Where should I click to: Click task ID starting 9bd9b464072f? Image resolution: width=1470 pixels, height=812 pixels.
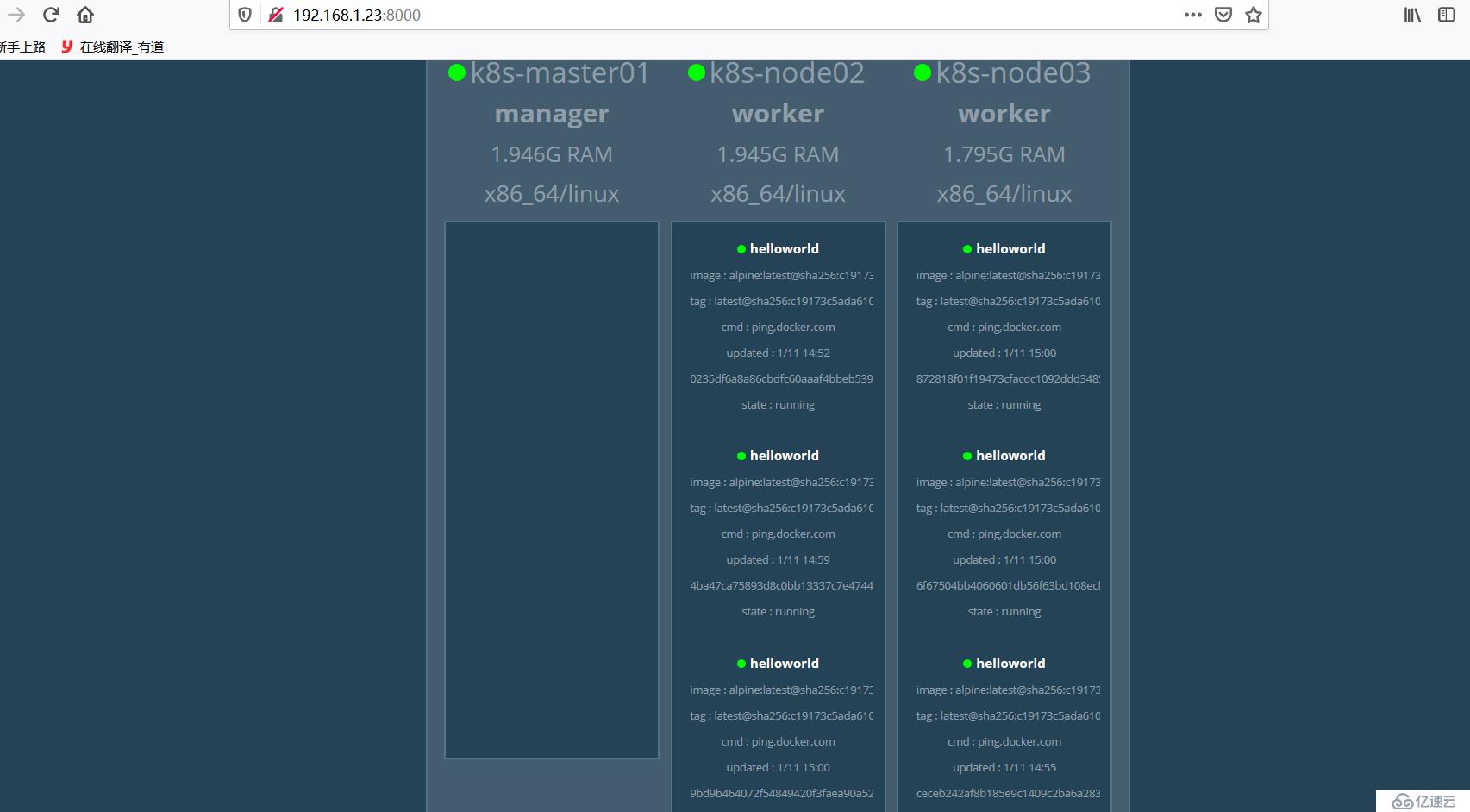[x=782, y=793]
